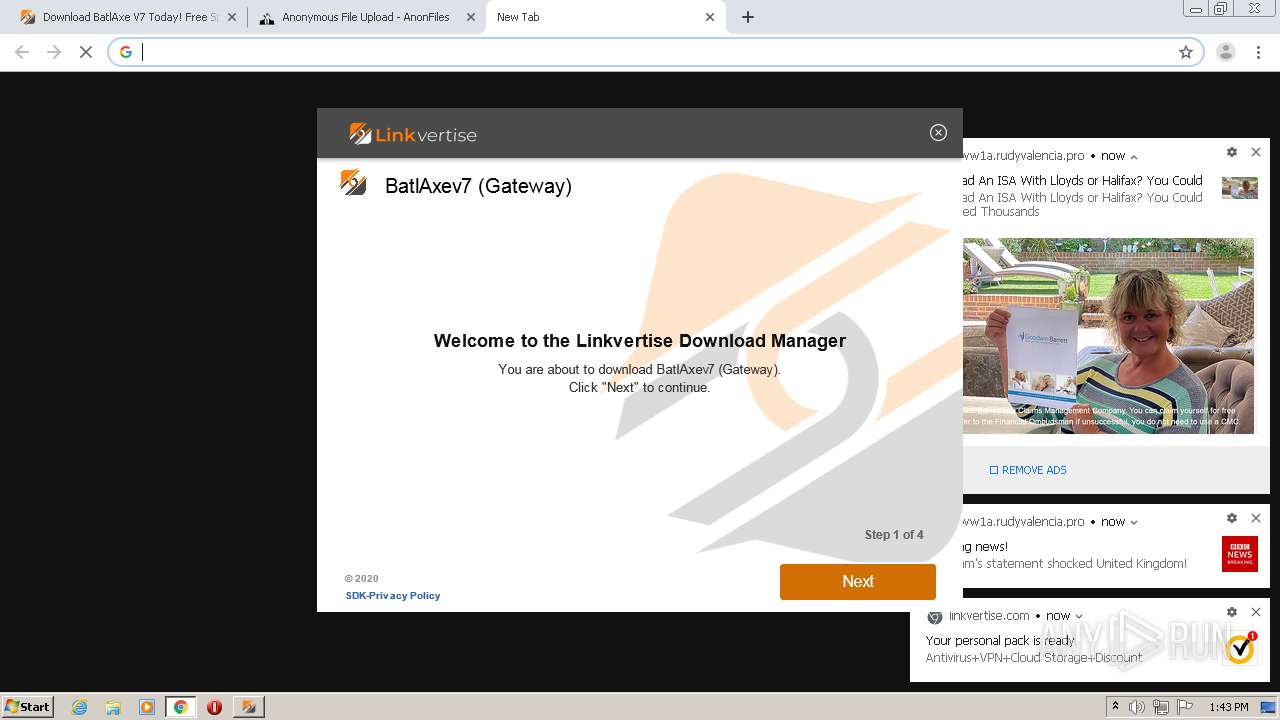The width and height of the screenshot is (1280, 720).
Task: Select Chrome in the taskbar
Action: [x=181, y=707]
